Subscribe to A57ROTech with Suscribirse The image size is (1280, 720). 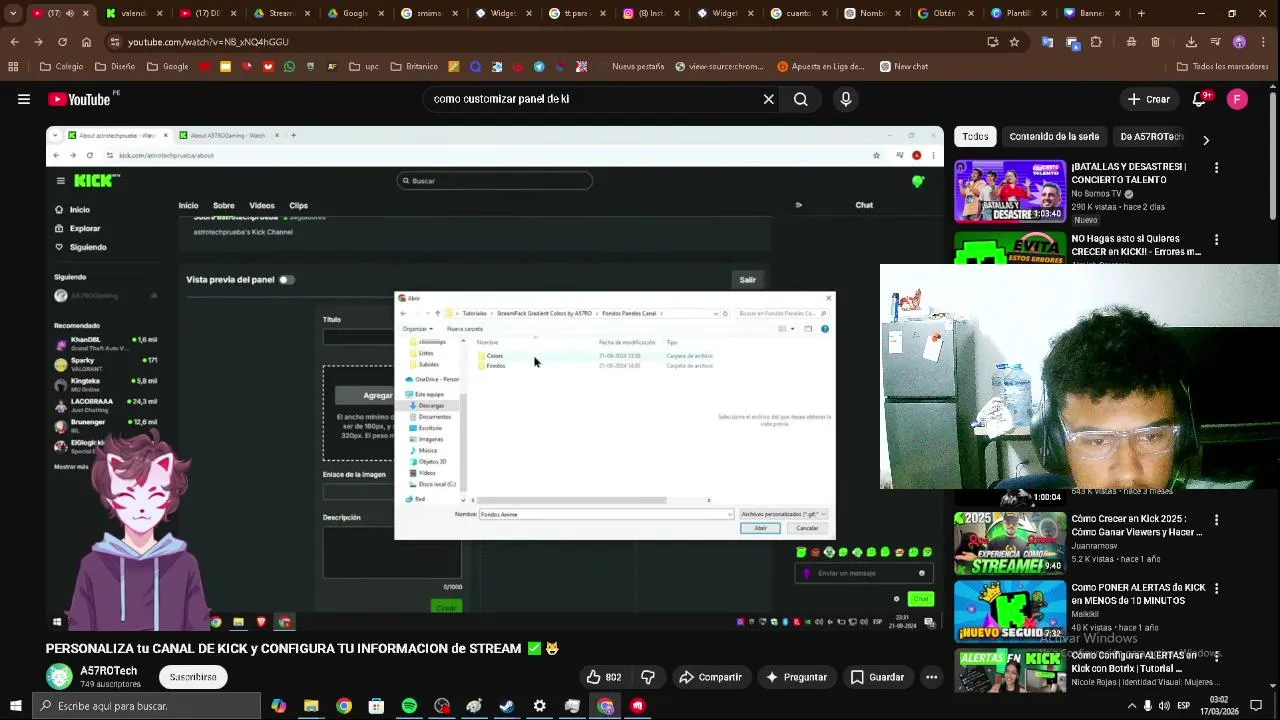coord(193,677)
